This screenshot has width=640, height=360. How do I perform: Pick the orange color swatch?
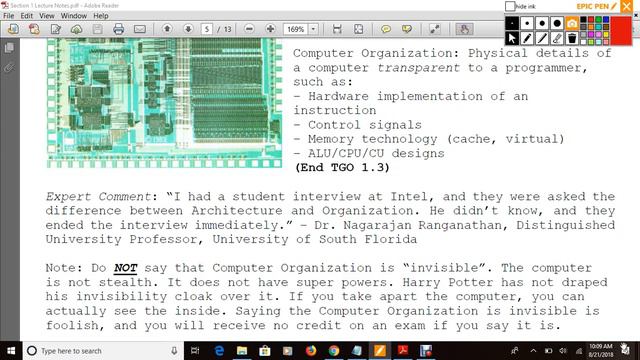[x=591, y=27]
